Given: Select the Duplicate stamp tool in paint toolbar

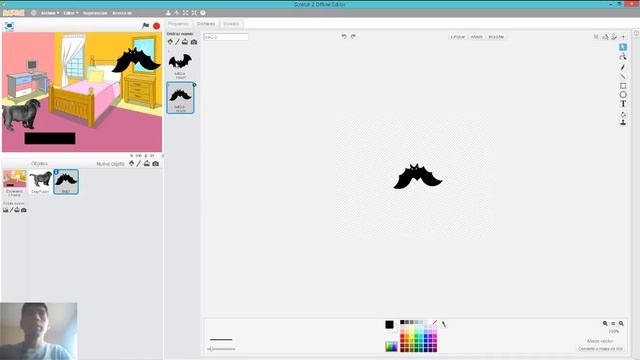Looking at the screenshot, I should click(623, 122).
